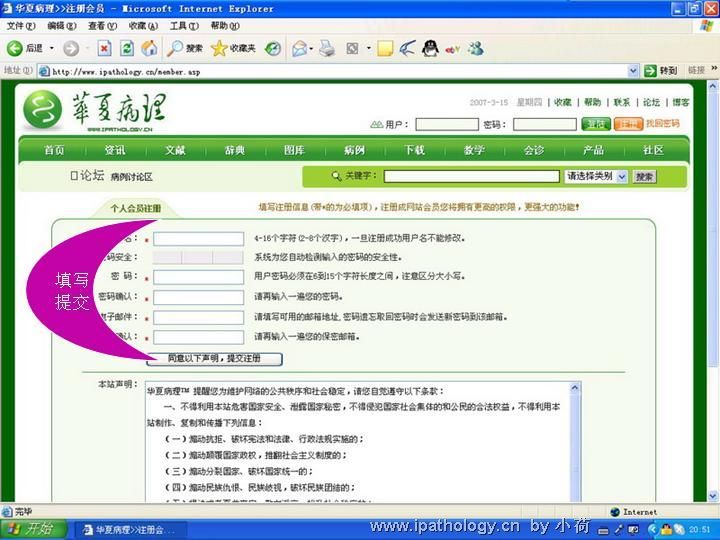This screenshot has width=720, height=540.
Task: Open Favorites star toolbar button
Action: [233, 48]
